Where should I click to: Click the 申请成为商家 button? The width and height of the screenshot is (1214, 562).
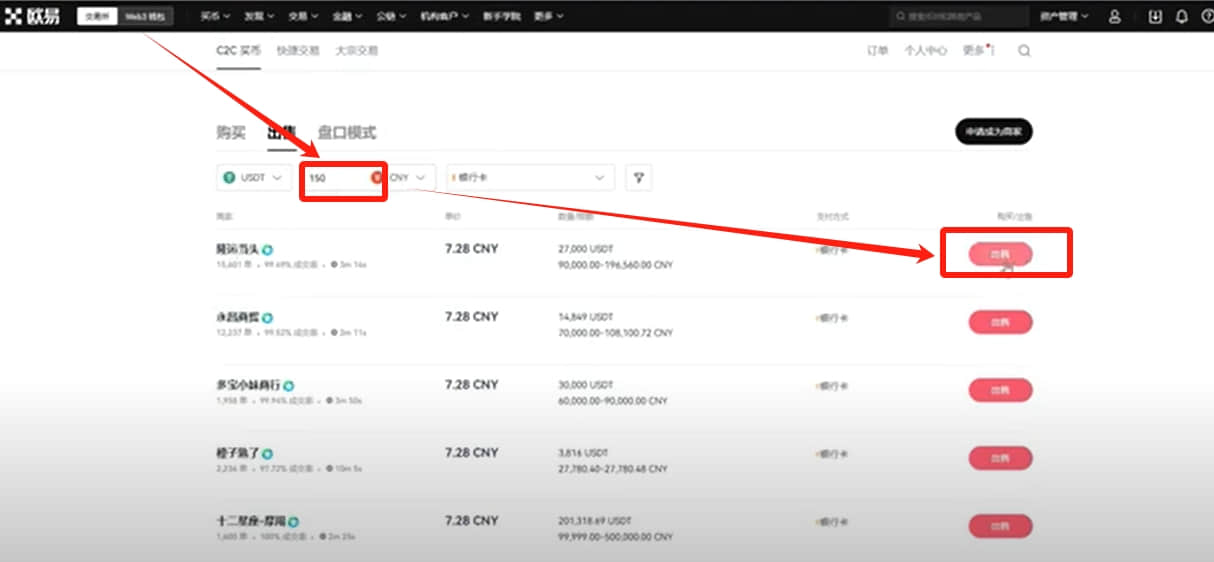993,132
